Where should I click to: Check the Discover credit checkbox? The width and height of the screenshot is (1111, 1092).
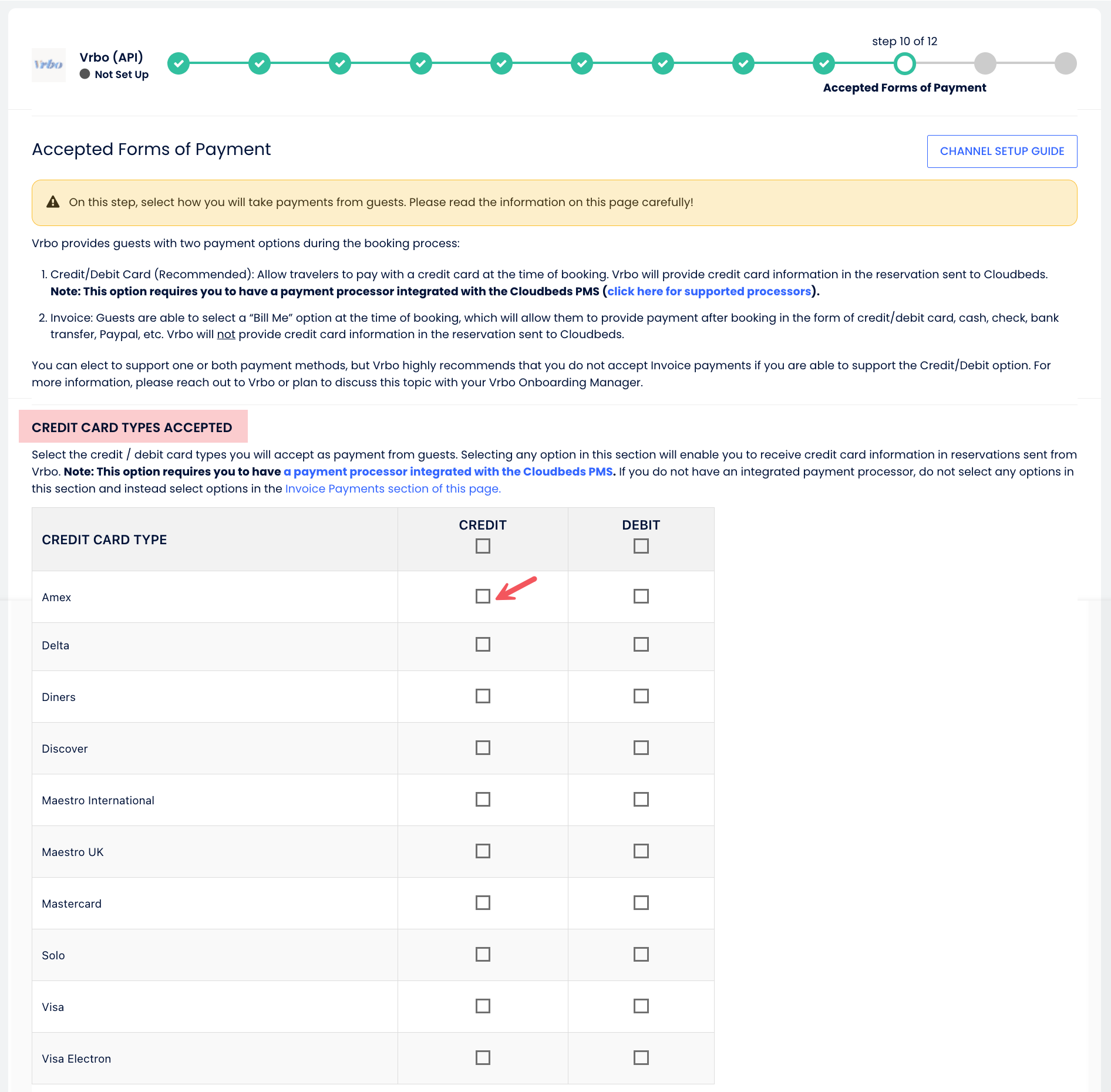tap(483, 748)
